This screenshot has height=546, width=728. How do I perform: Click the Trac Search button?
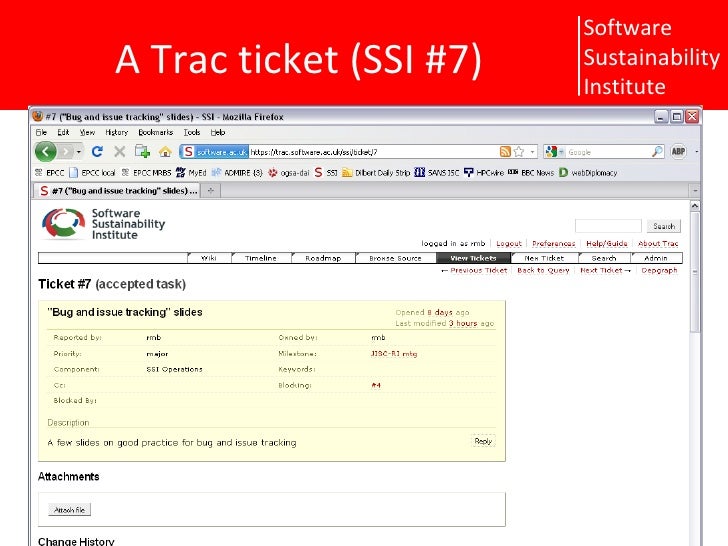pyautogui.click(x=664, y=226)
